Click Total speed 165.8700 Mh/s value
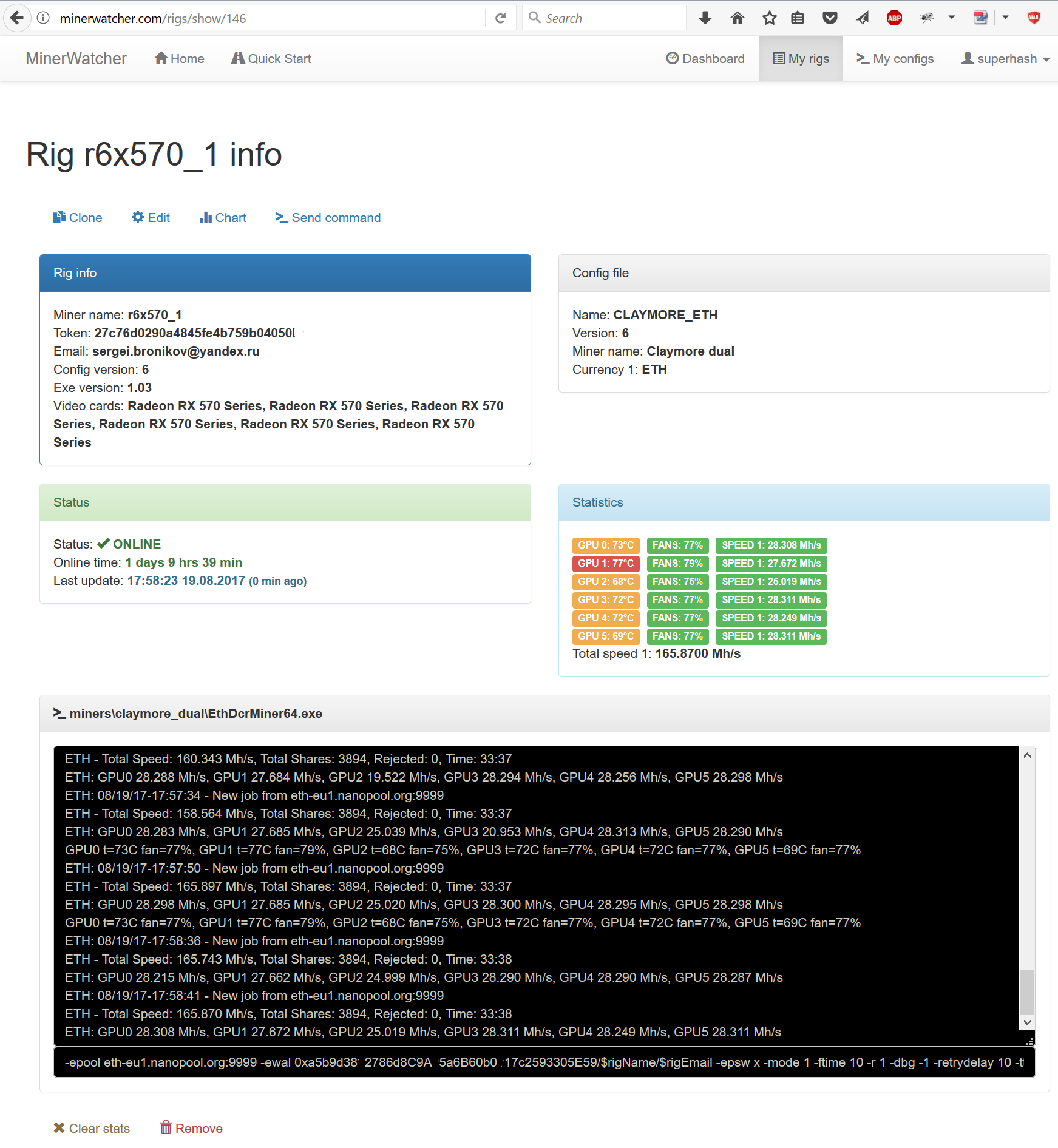1058x1148 pixels. [698, 653]
